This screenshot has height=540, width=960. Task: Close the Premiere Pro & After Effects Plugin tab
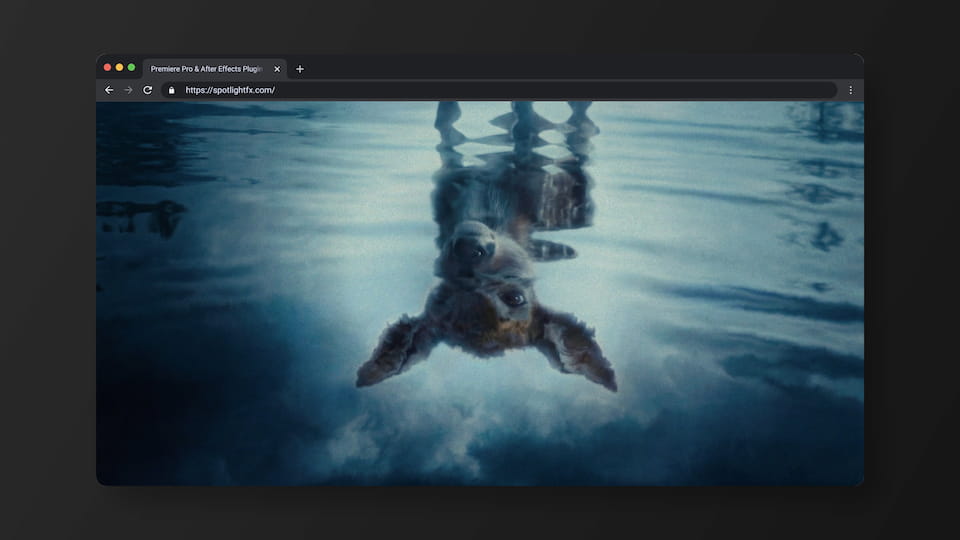pos(277,69)
